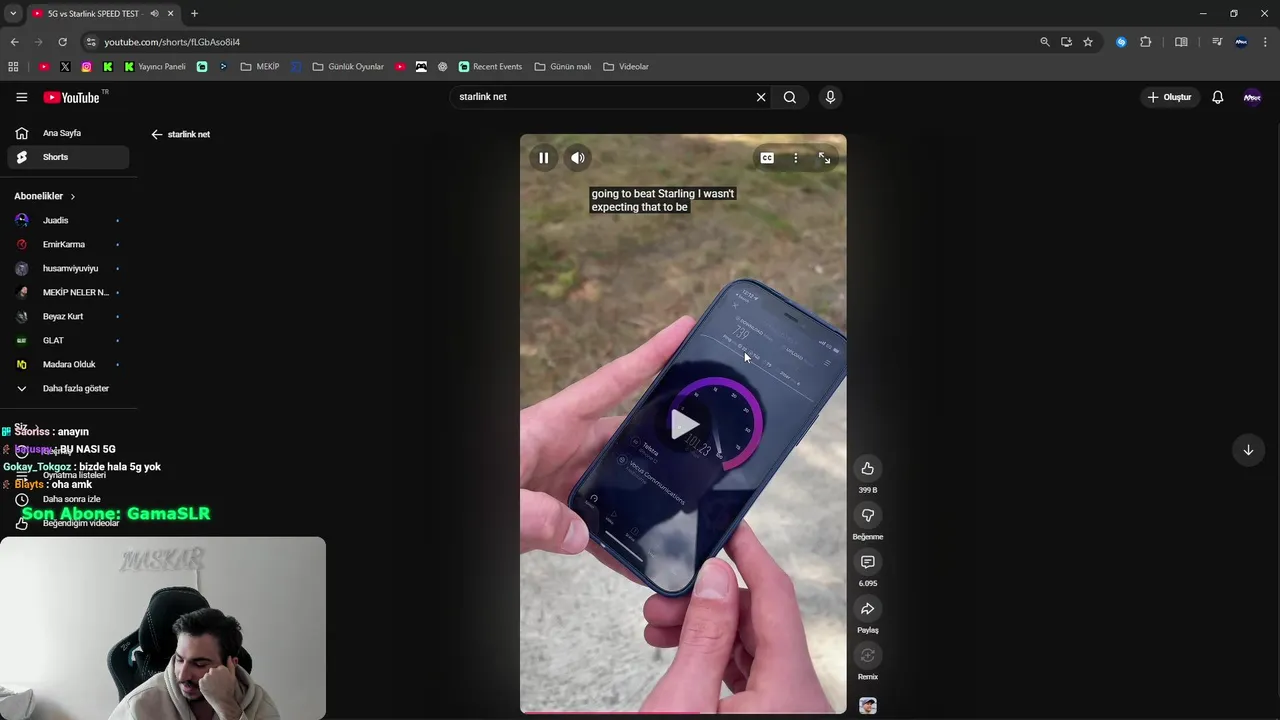1280x720 pixels.
Task: Open the husamviyuviyu channel
Action: [68, 268]
